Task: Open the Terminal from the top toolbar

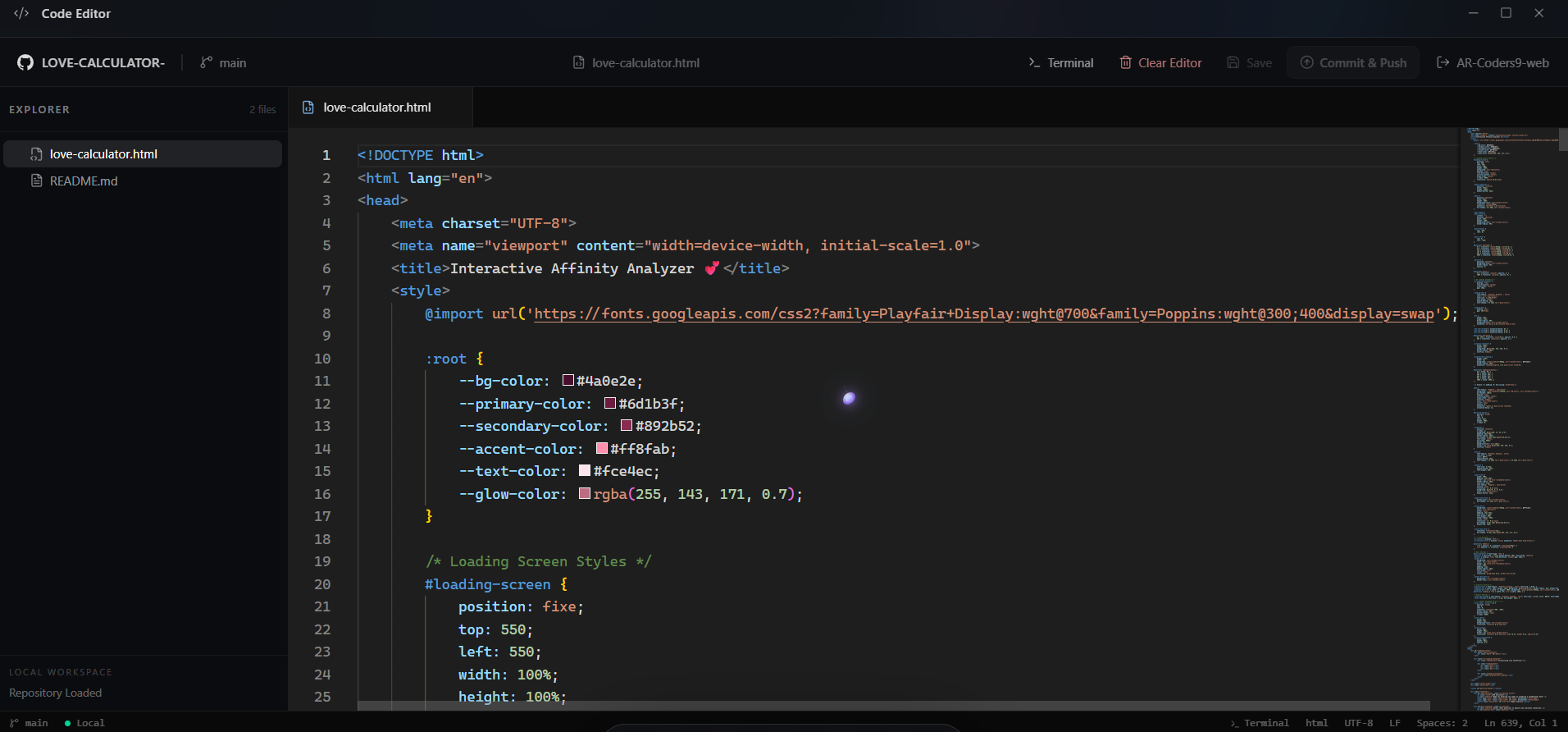Action: 1061,62
